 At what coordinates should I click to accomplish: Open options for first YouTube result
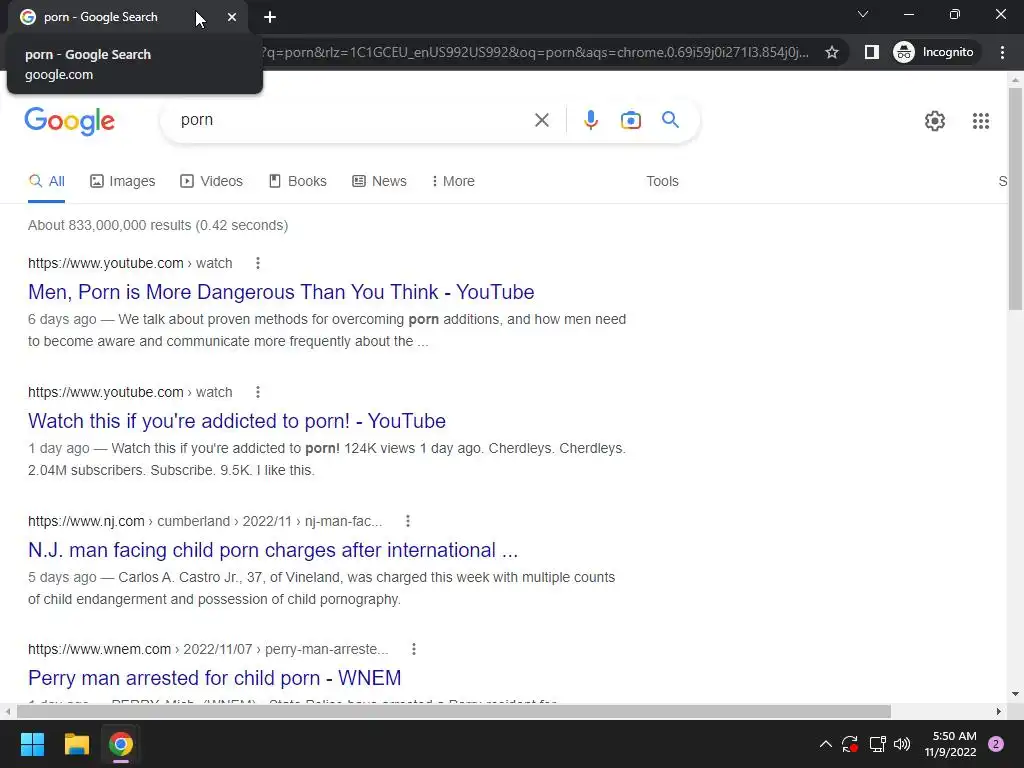coord(258,263)
